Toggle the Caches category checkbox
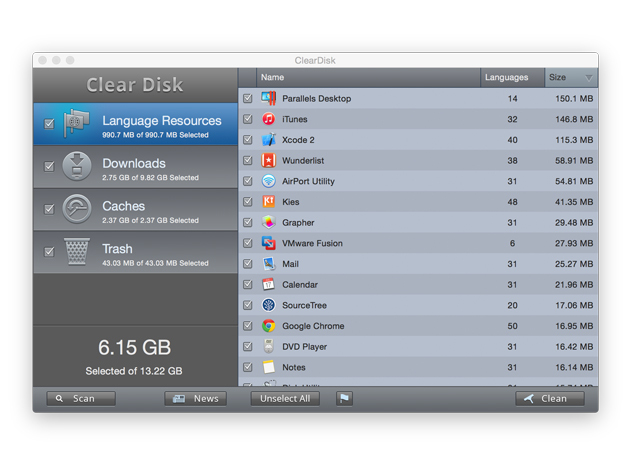 pos(49,209)
